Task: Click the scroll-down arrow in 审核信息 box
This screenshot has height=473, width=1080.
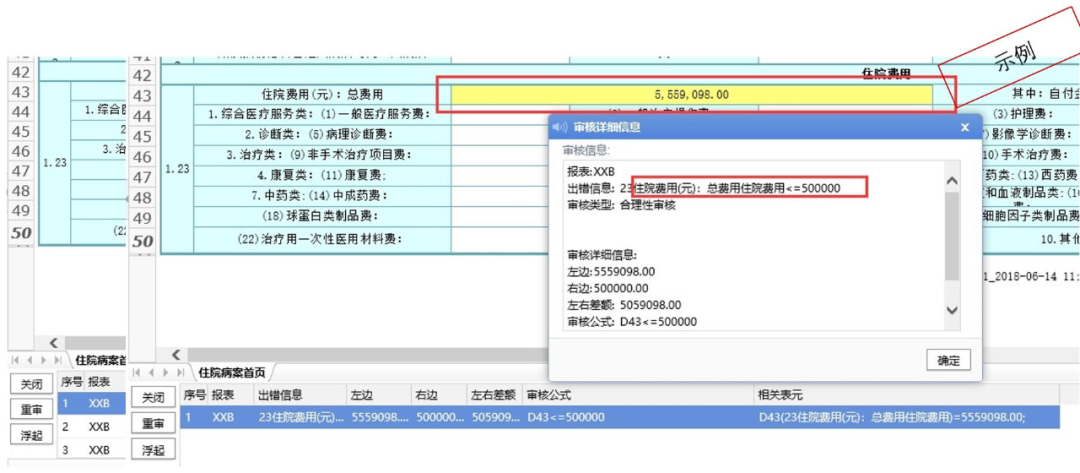Action: [951, 311]
